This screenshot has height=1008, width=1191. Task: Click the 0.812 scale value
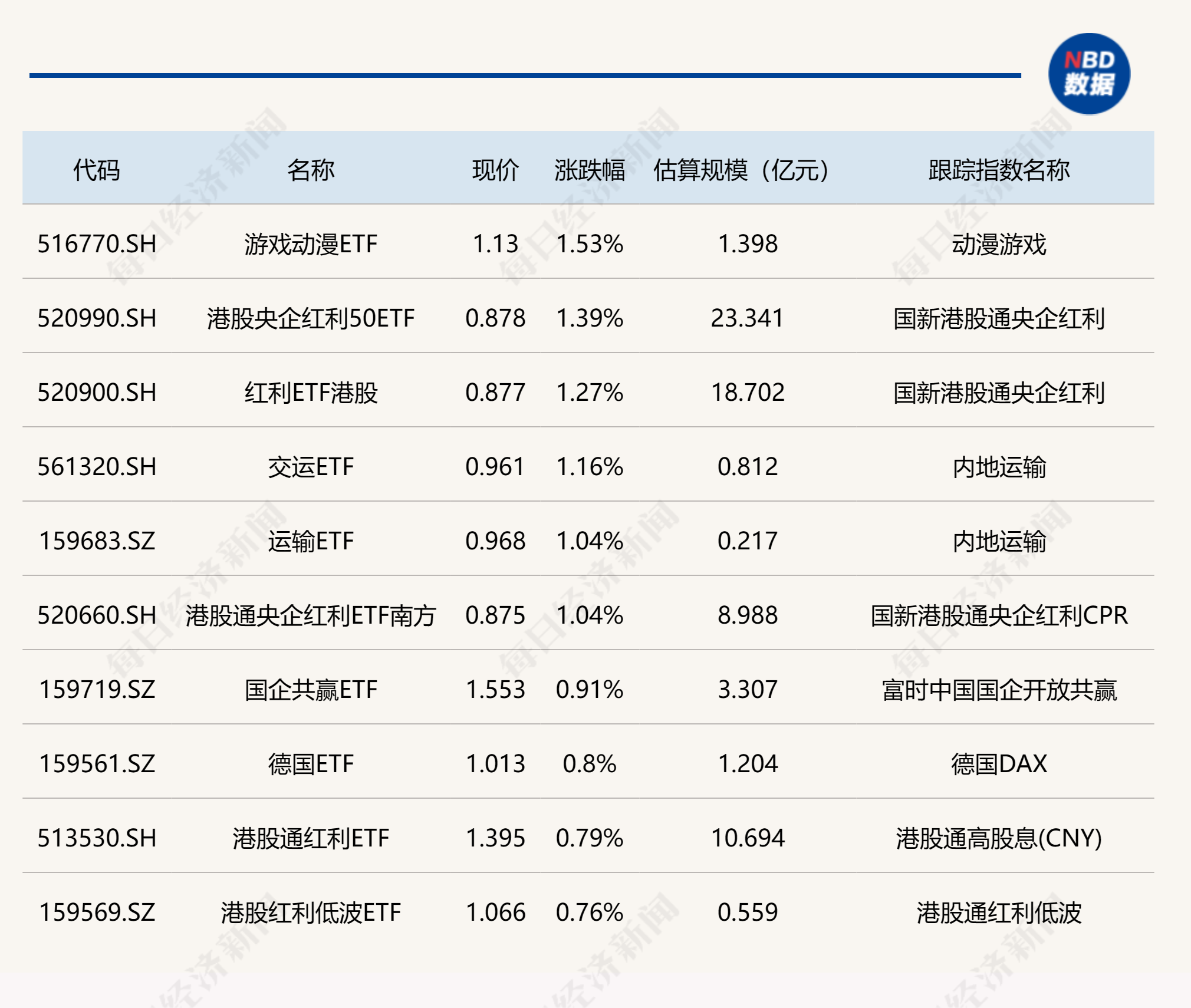pyautogui.click(x=748, y=467)
